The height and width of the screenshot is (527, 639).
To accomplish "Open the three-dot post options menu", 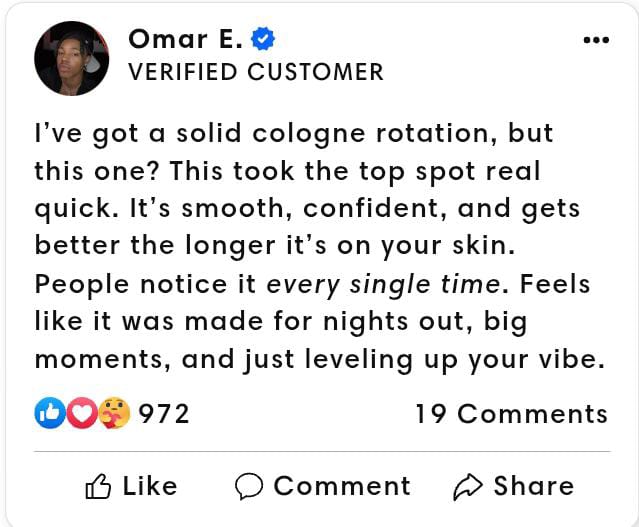I will coord(595,40).
